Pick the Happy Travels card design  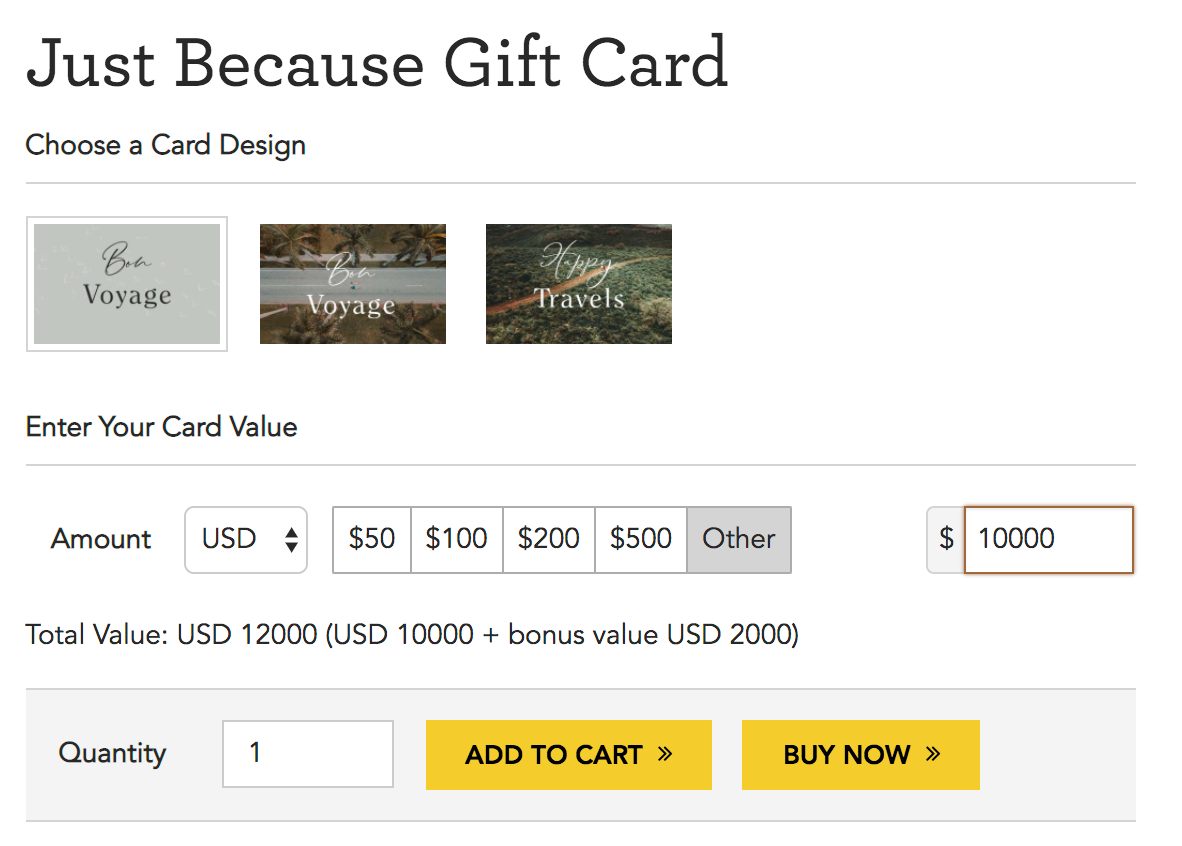pos(579,284)
